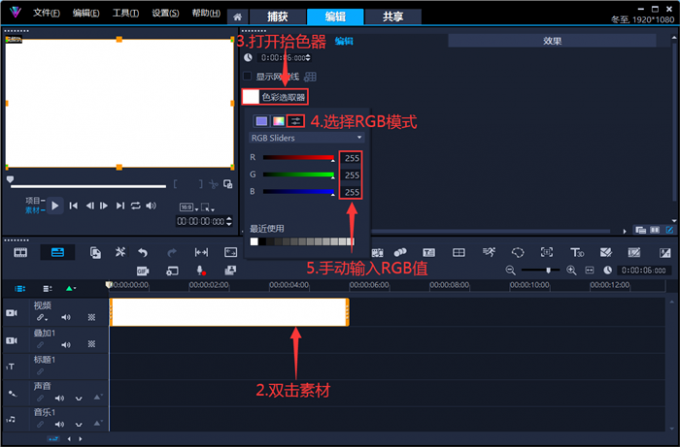The image size is (680, 447).
Task: Open the customize toolbar tools icon
Action: (120, 252)
